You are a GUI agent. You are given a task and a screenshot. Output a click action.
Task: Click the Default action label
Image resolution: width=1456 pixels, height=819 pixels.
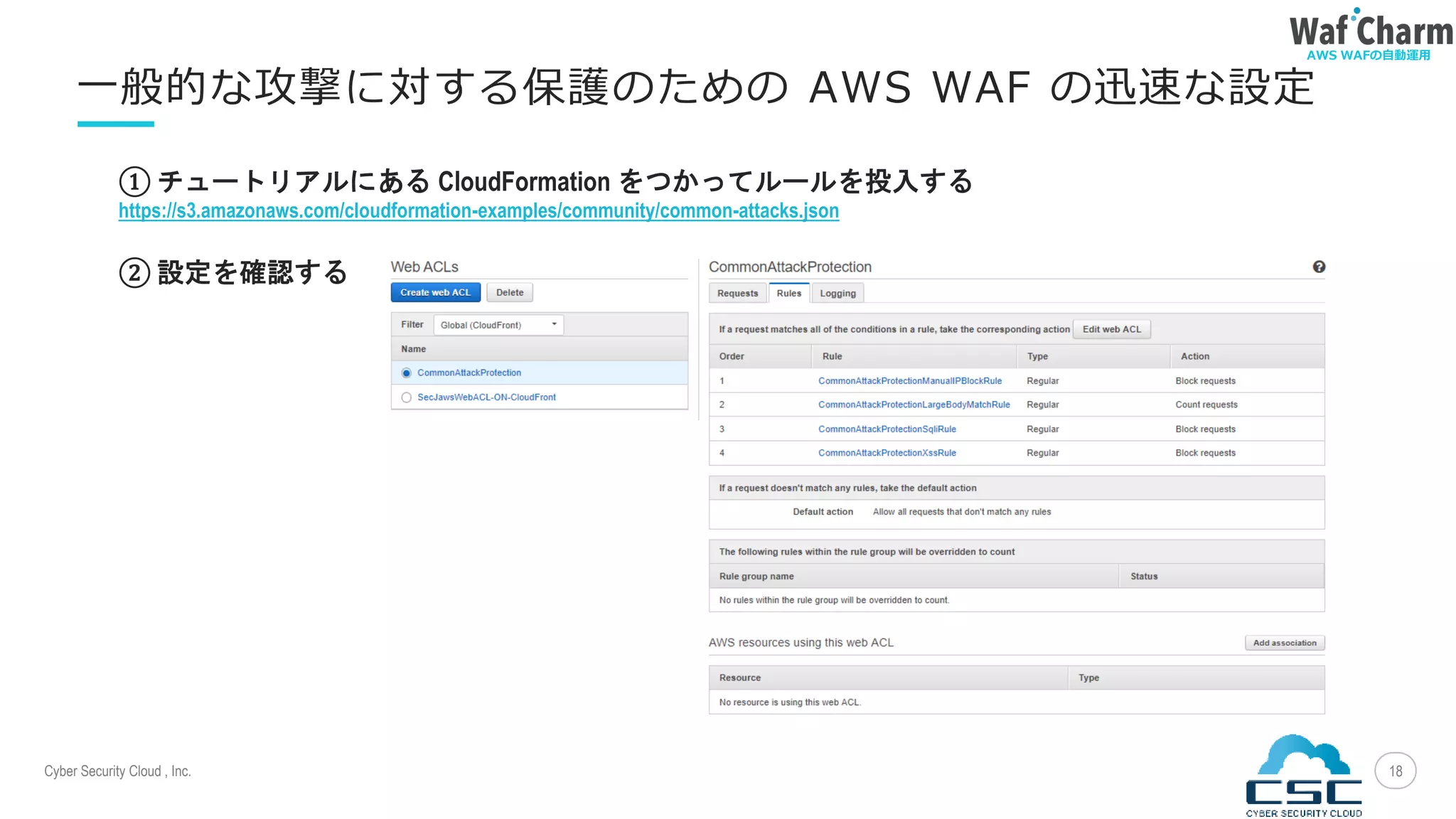(x=823, y=512)
